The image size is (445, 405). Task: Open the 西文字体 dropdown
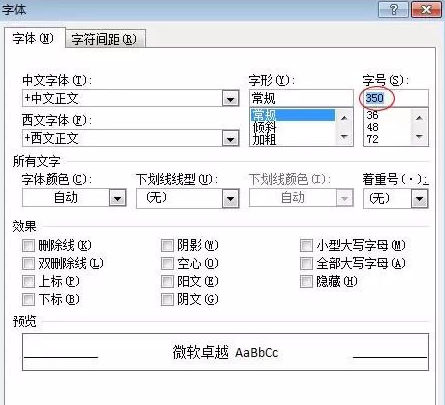point(230,139)
